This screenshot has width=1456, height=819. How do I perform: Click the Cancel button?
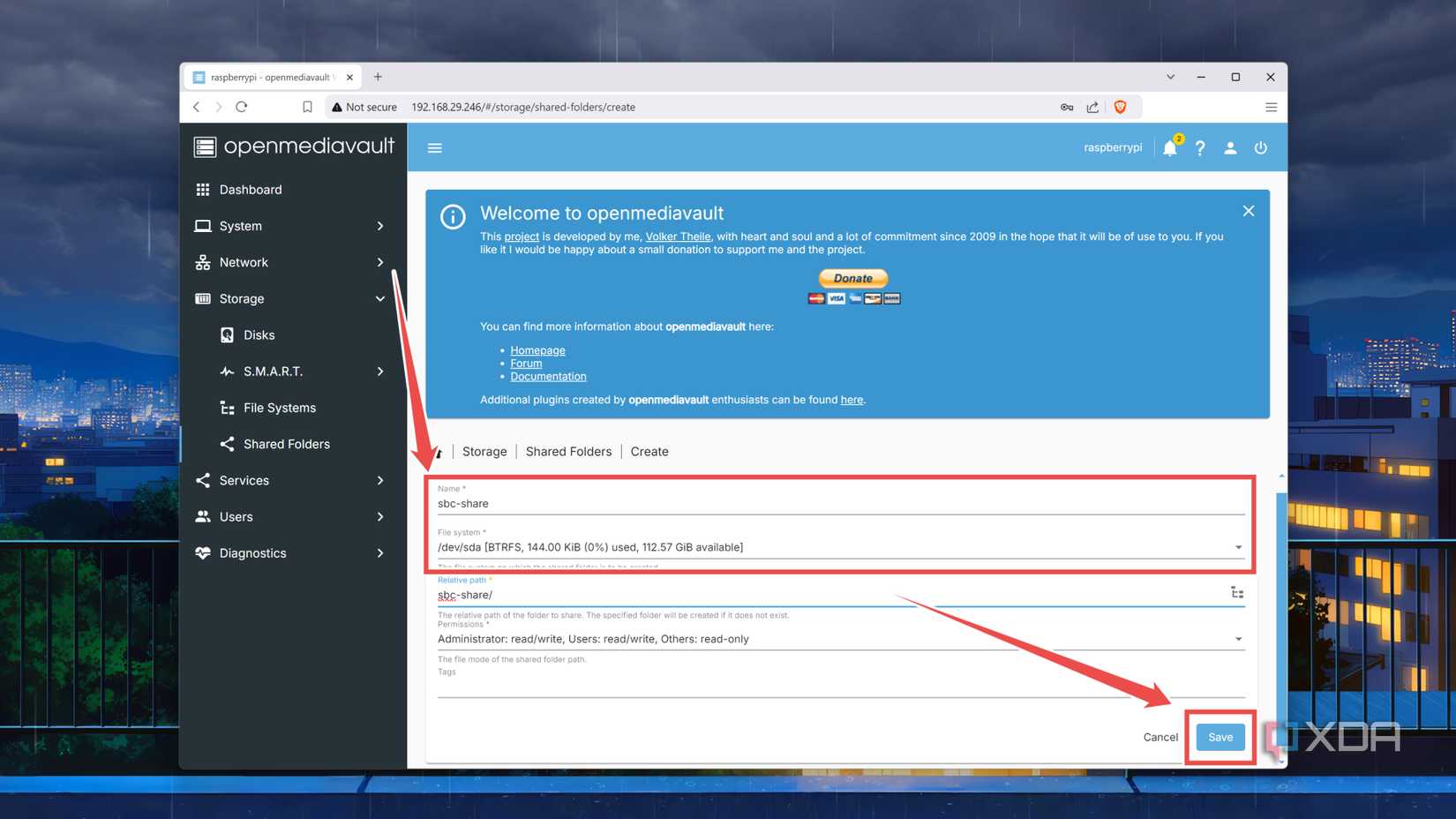1160,737
